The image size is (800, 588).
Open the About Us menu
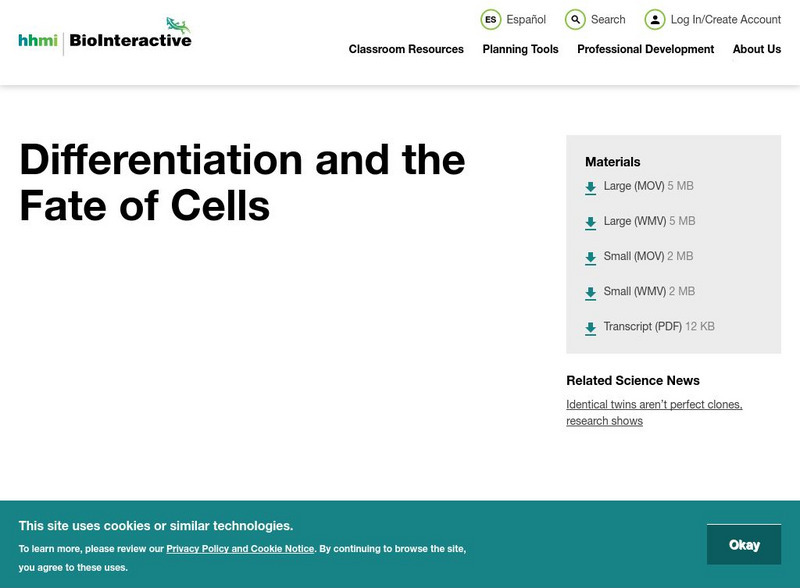pyautogui.click(x=757, y=49)
